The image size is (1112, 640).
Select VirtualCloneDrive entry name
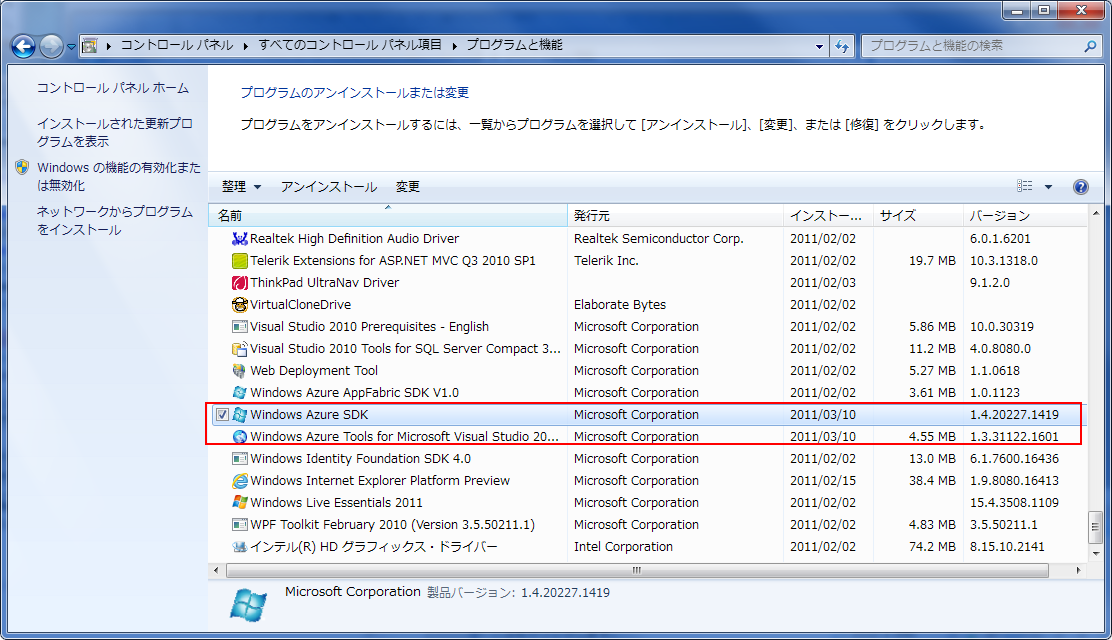tap(301, 304)
